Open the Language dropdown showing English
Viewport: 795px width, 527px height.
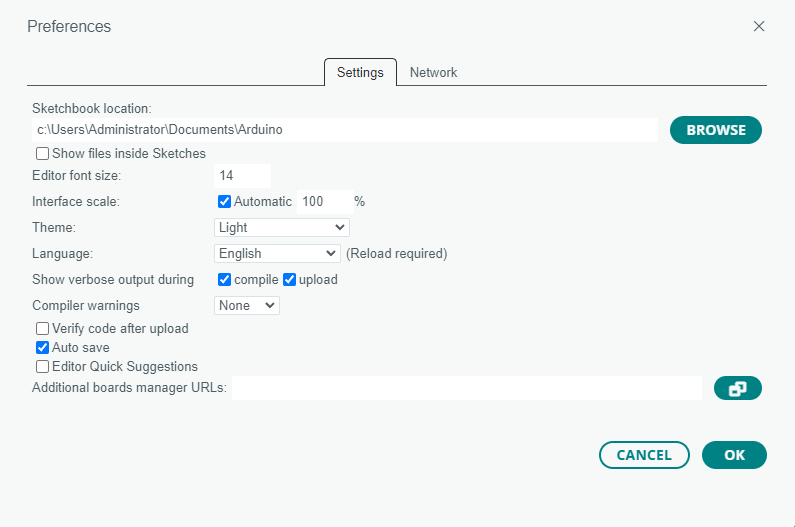tap(277, 253)
